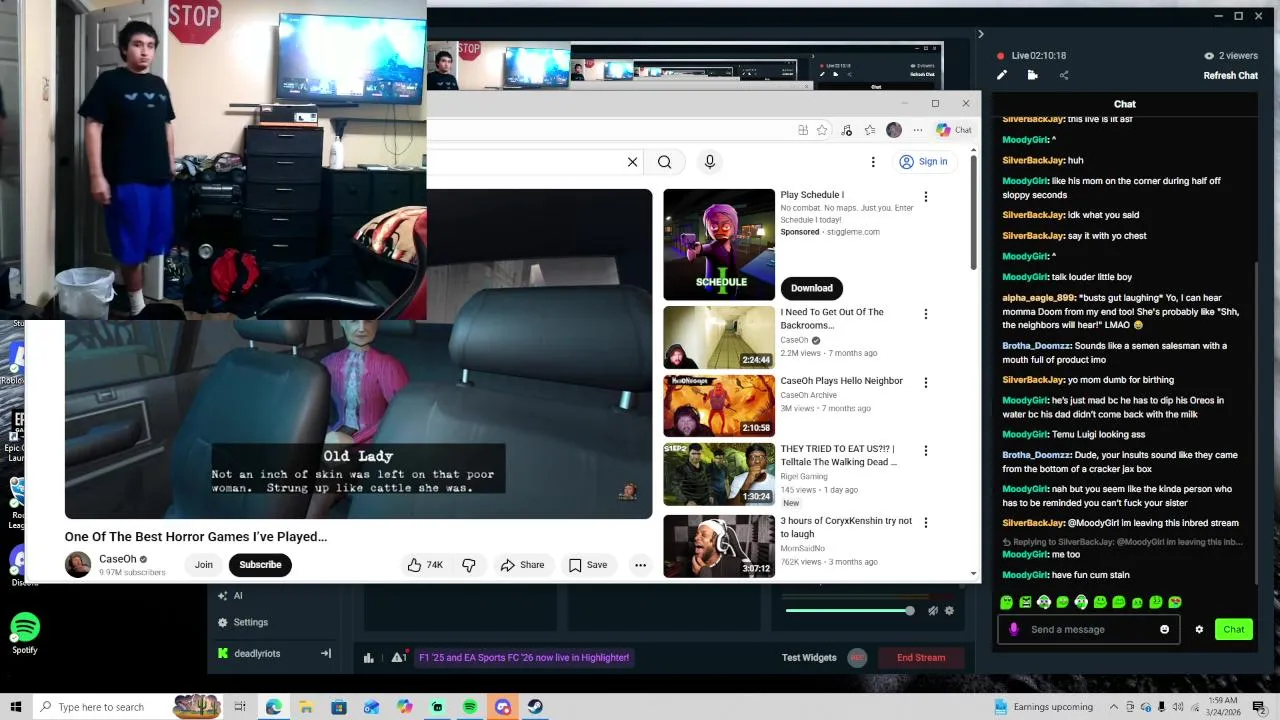
Task: Open Edge split screen icon
Action: point(803,130)
